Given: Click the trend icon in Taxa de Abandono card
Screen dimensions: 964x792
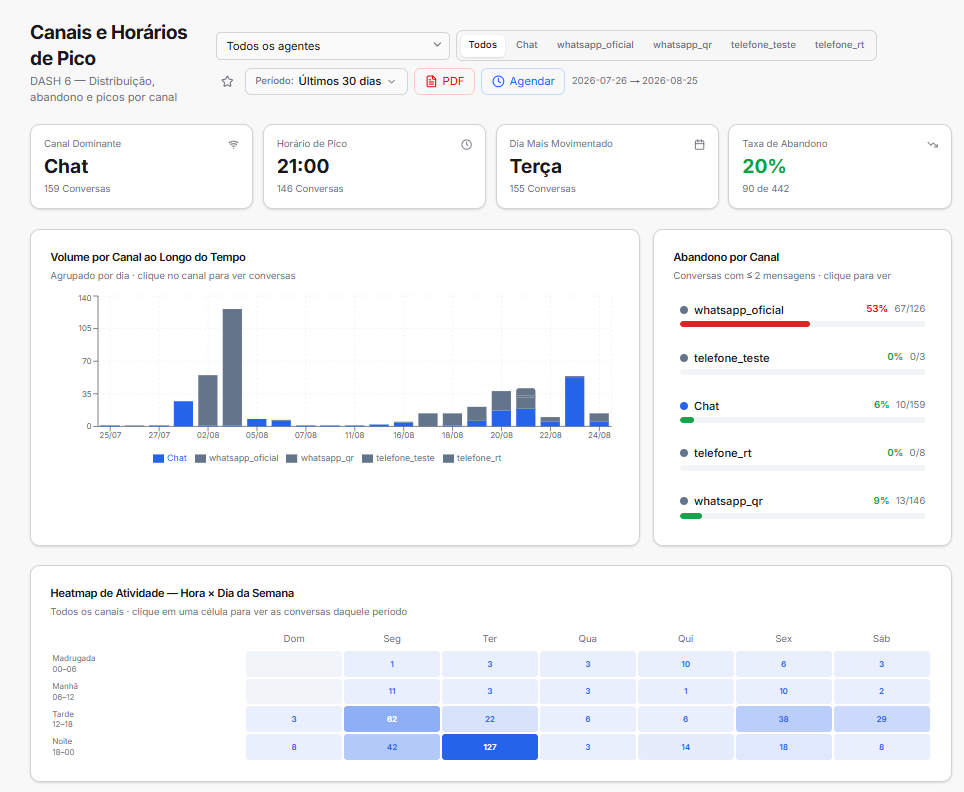Looking at the screenshot, I should coord(933,145).
